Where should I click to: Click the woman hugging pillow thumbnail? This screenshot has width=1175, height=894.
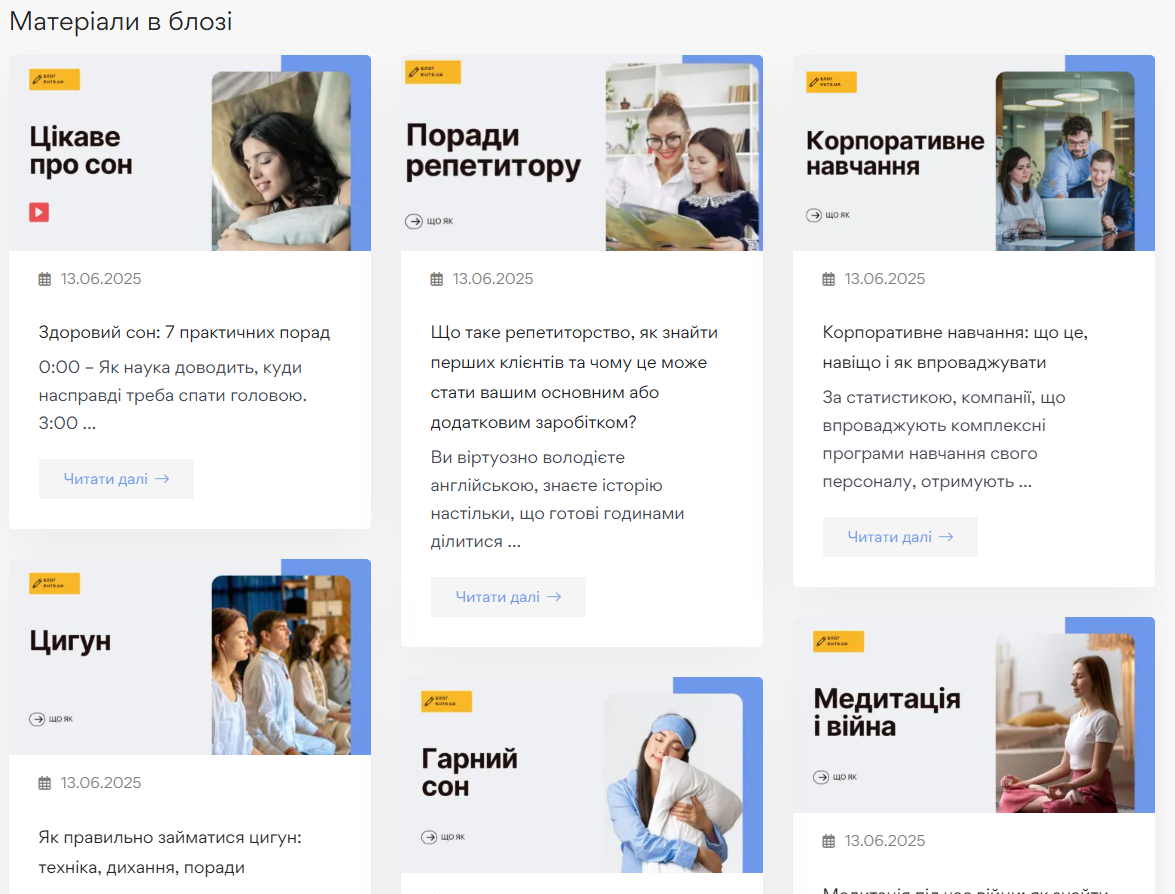[x=674, y=782]
